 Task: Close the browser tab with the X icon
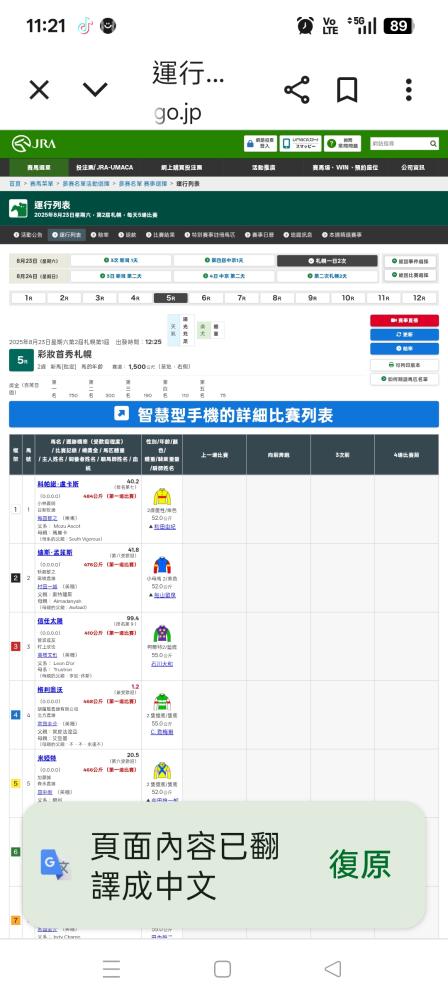39,90
